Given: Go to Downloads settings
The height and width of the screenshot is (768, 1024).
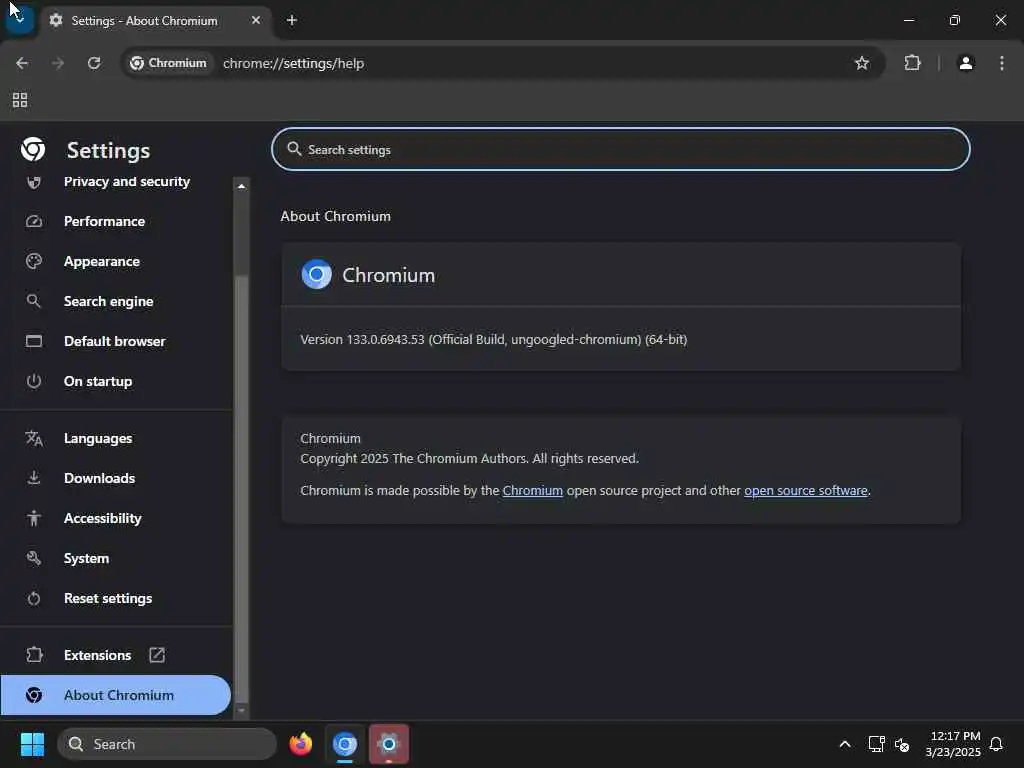Looking at the screenshot, I should 116,478.
